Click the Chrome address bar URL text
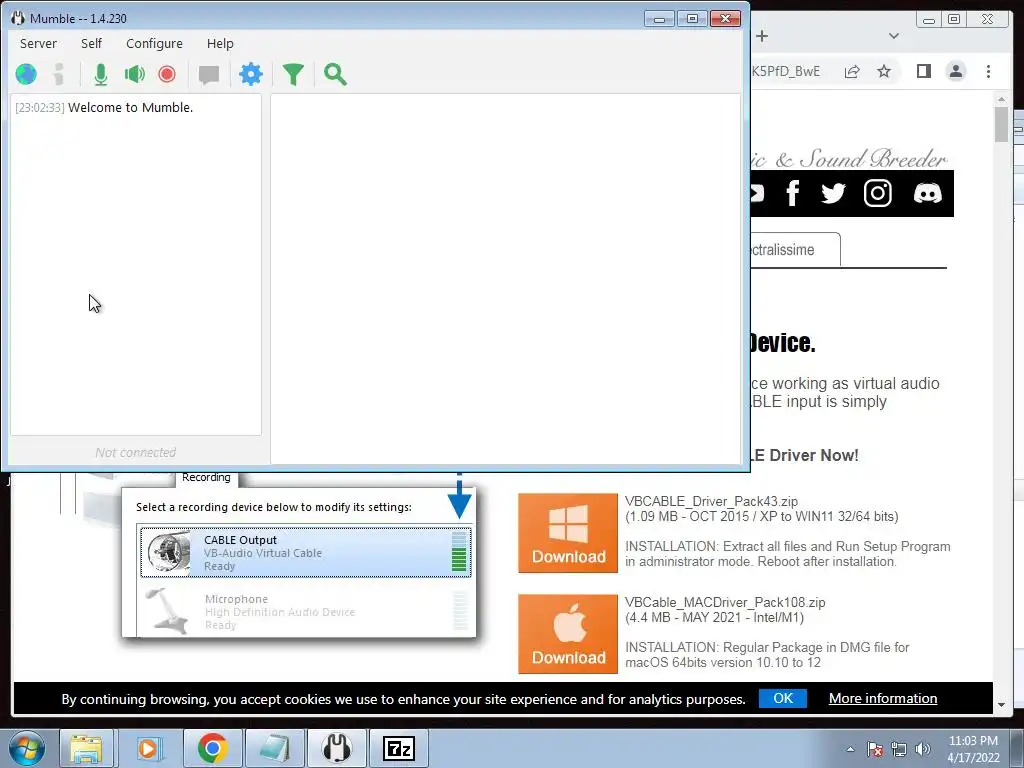 [x=786, y=71]
